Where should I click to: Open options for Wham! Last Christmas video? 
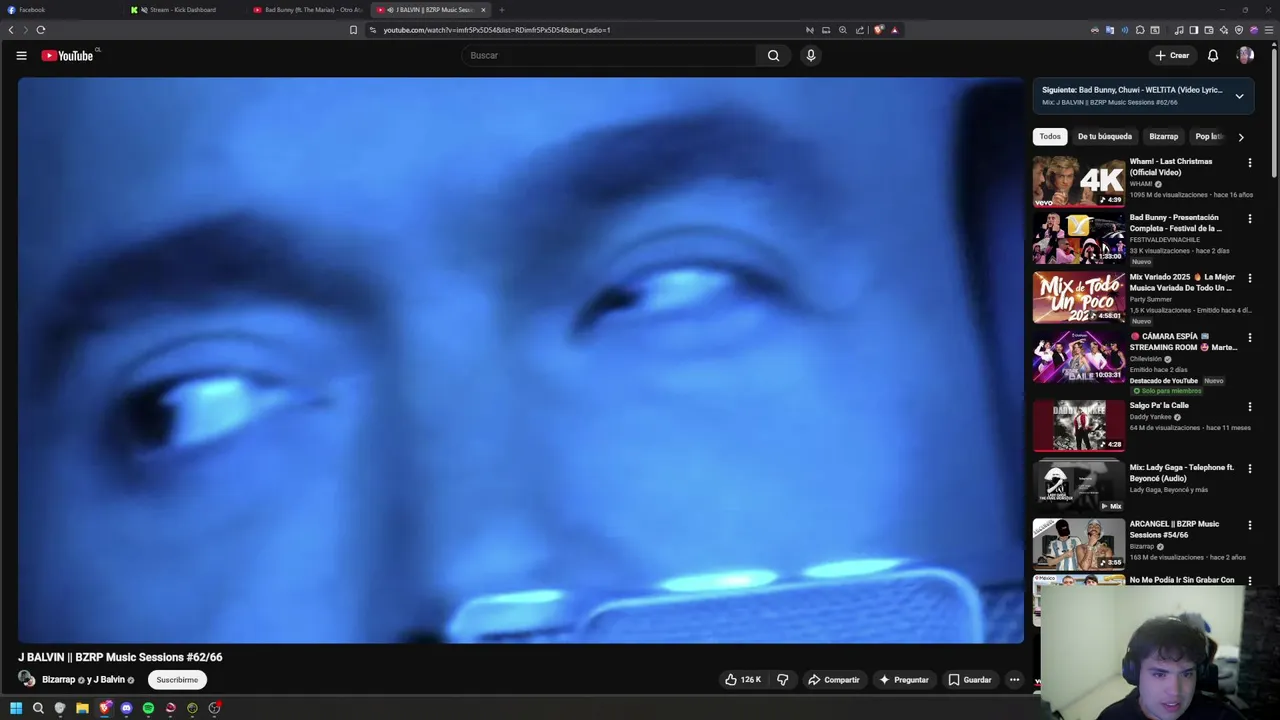click(x=1249, y=162)
